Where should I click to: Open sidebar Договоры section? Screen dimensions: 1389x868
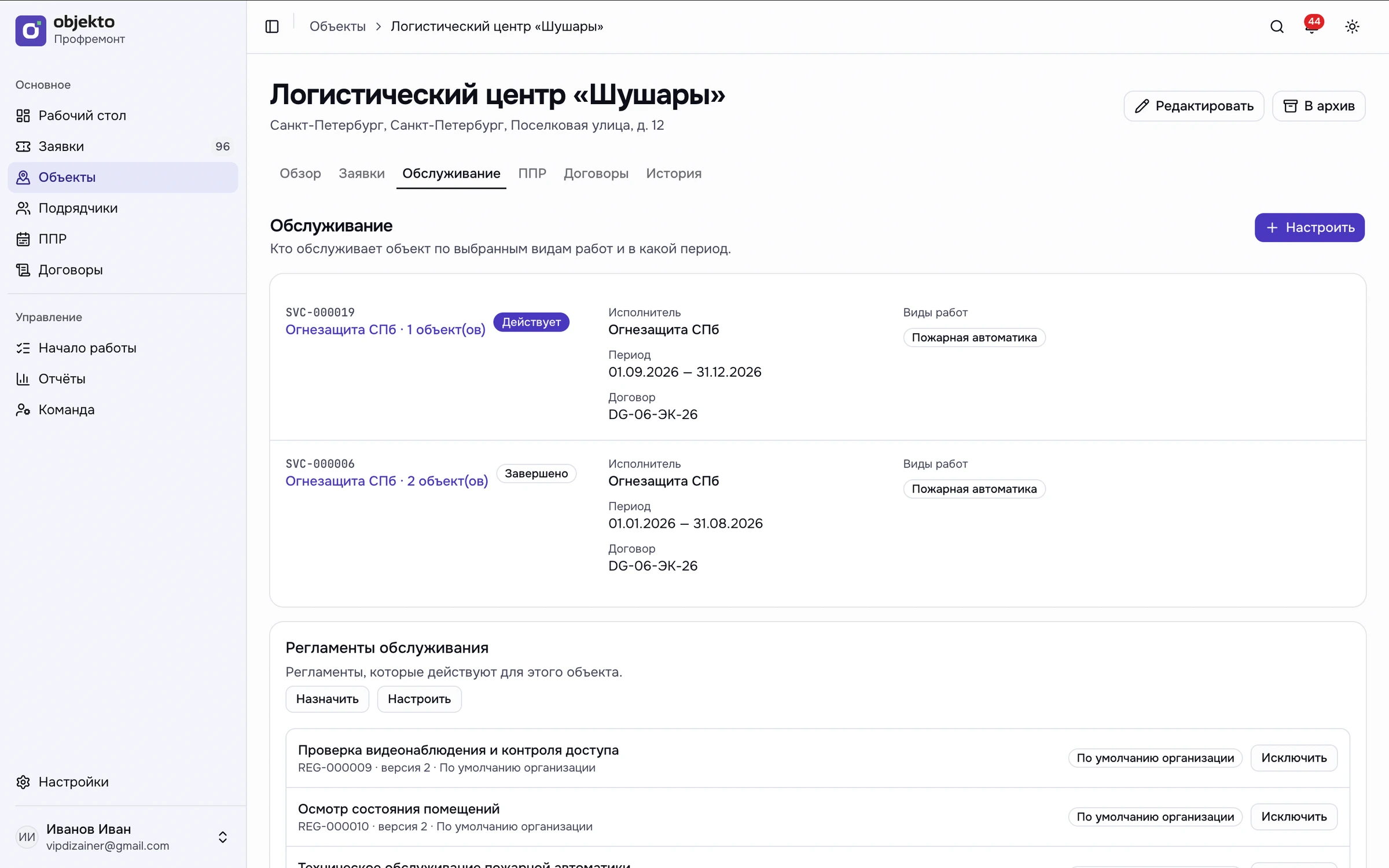pos(123,270)
